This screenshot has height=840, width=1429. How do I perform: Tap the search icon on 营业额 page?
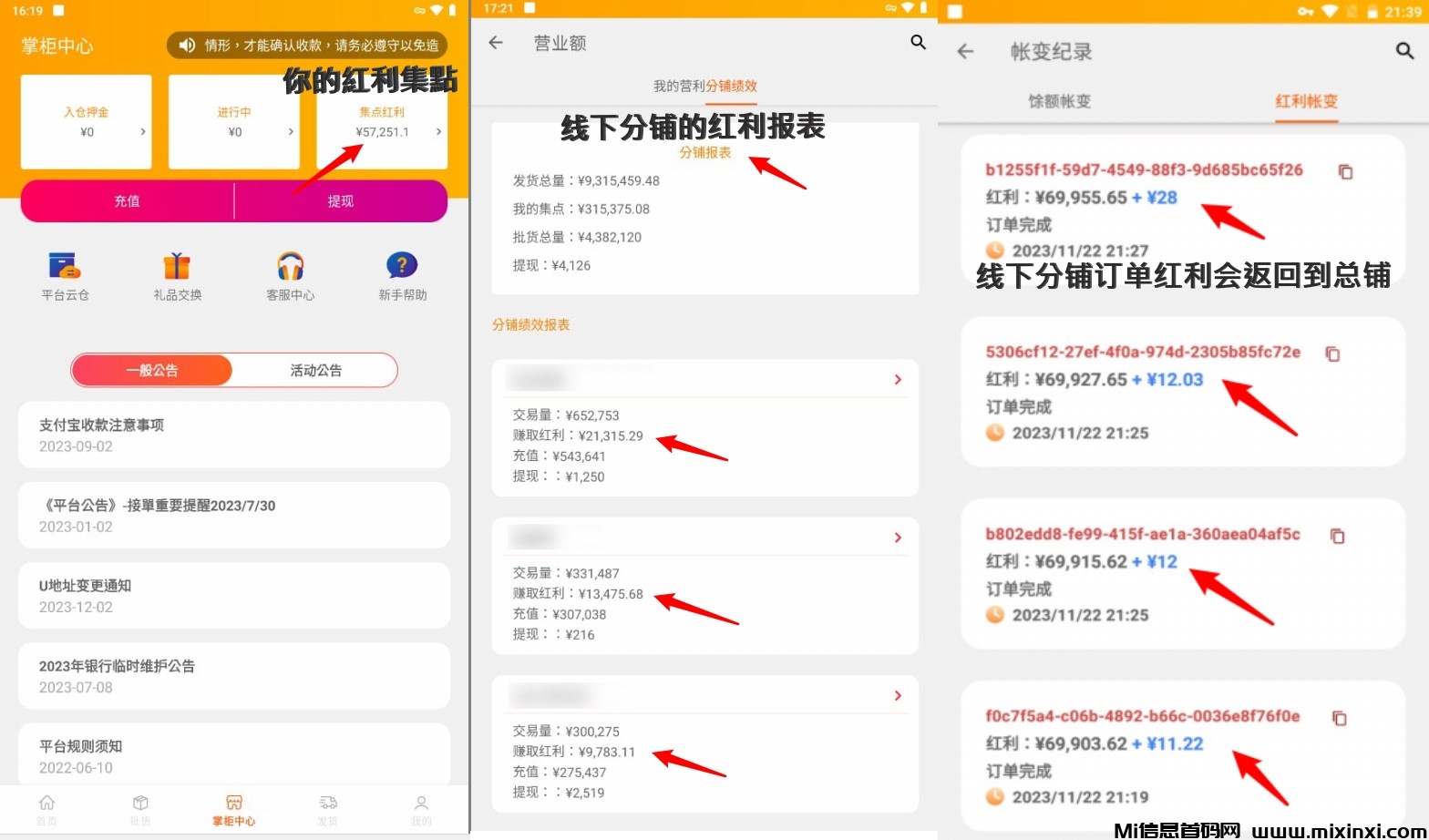tap(918, 42)
